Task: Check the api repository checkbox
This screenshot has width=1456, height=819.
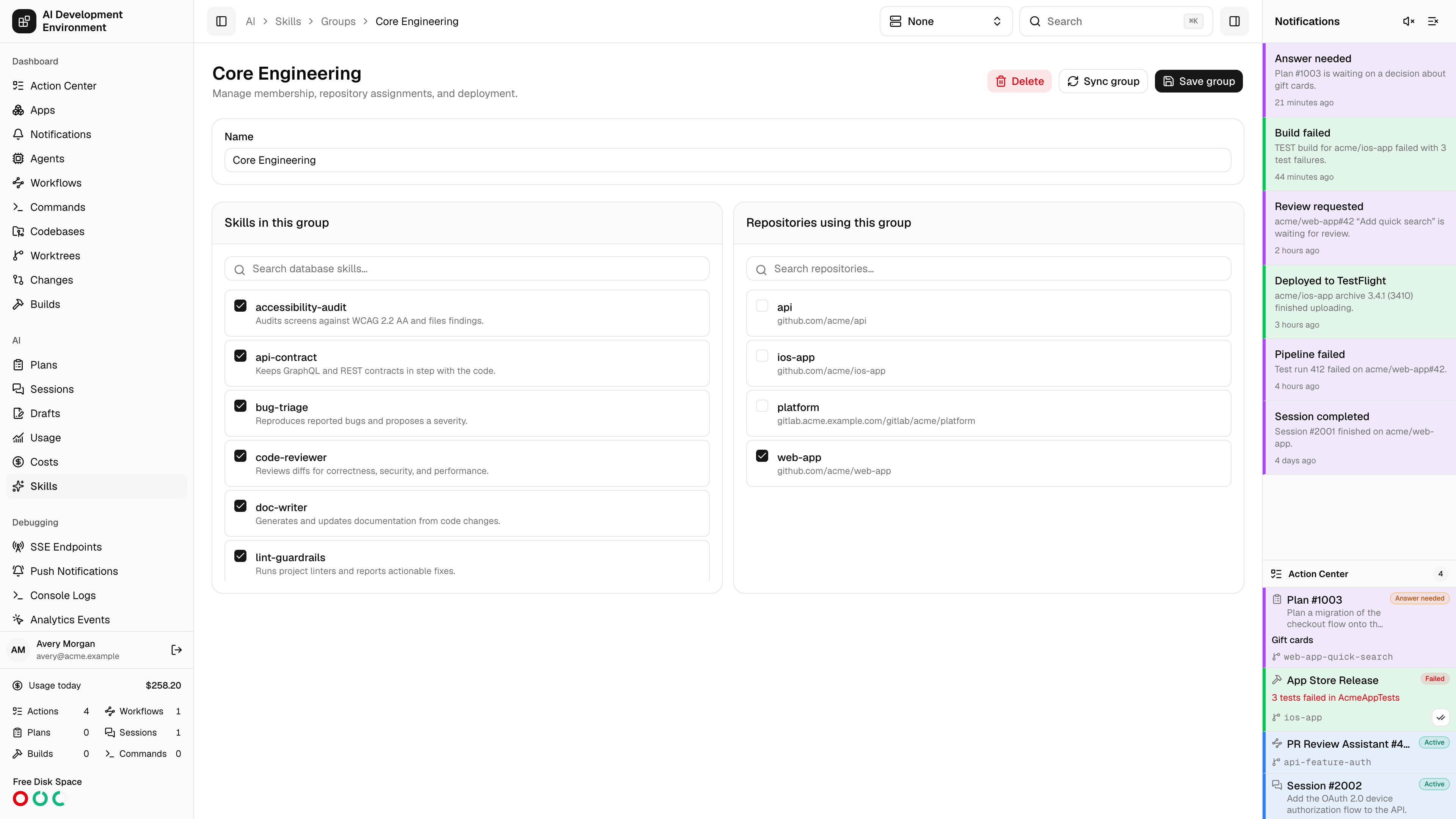Action: [x=762, y=306]
